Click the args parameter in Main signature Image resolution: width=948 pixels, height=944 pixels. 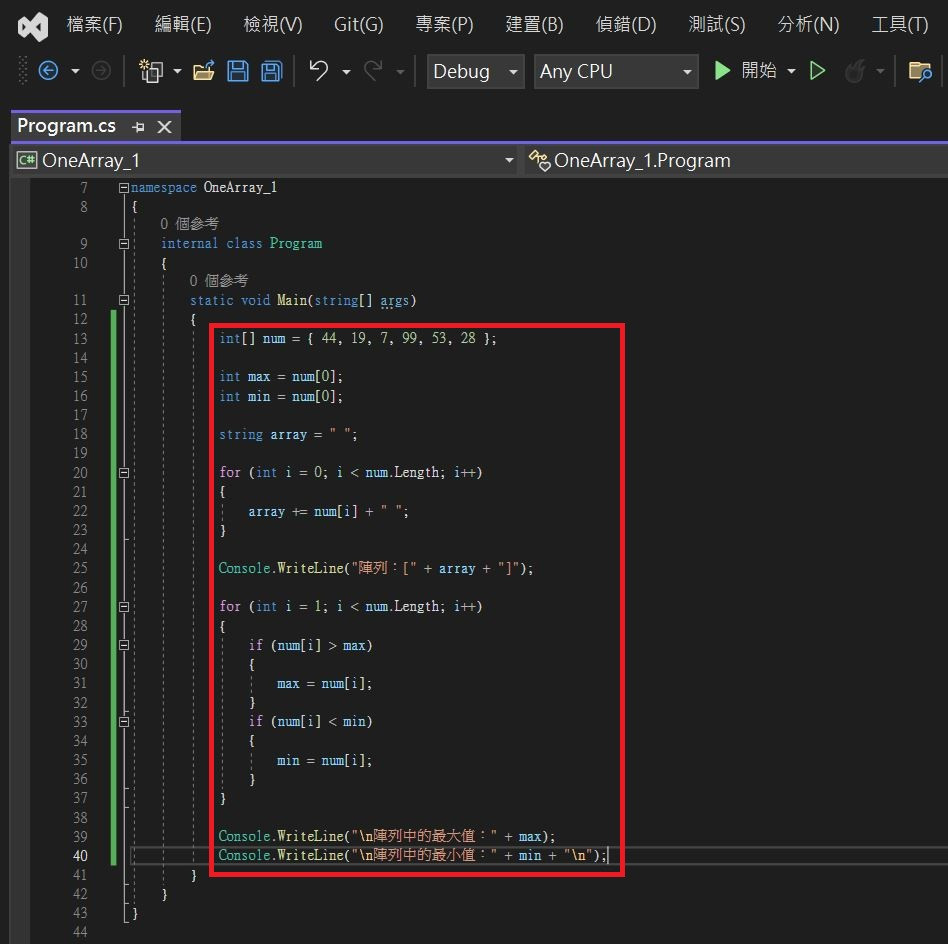(394, 301)
